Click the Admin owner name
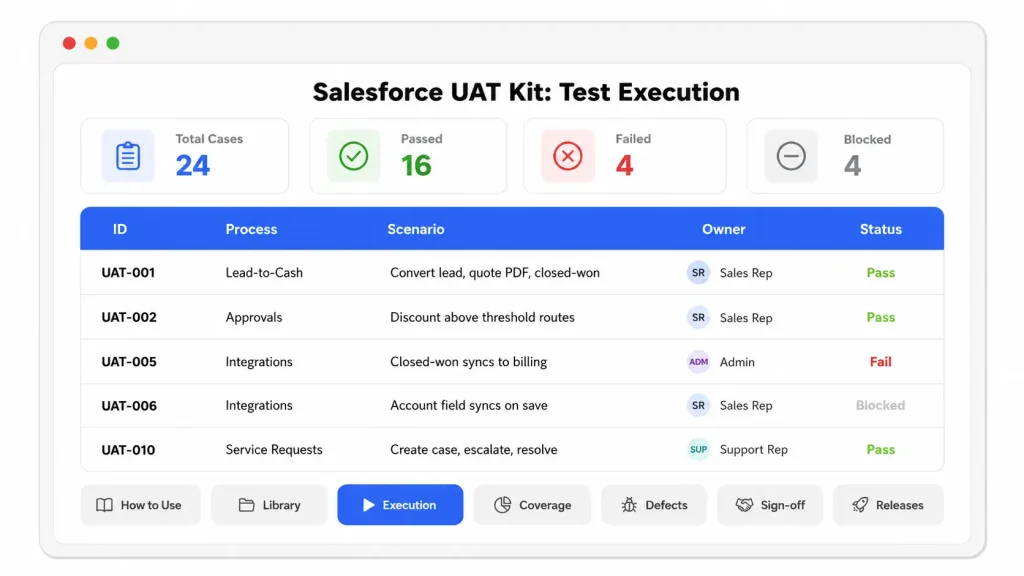This screenshot has height=576, width=1024. pyautogui.click(x=737, y=362)
